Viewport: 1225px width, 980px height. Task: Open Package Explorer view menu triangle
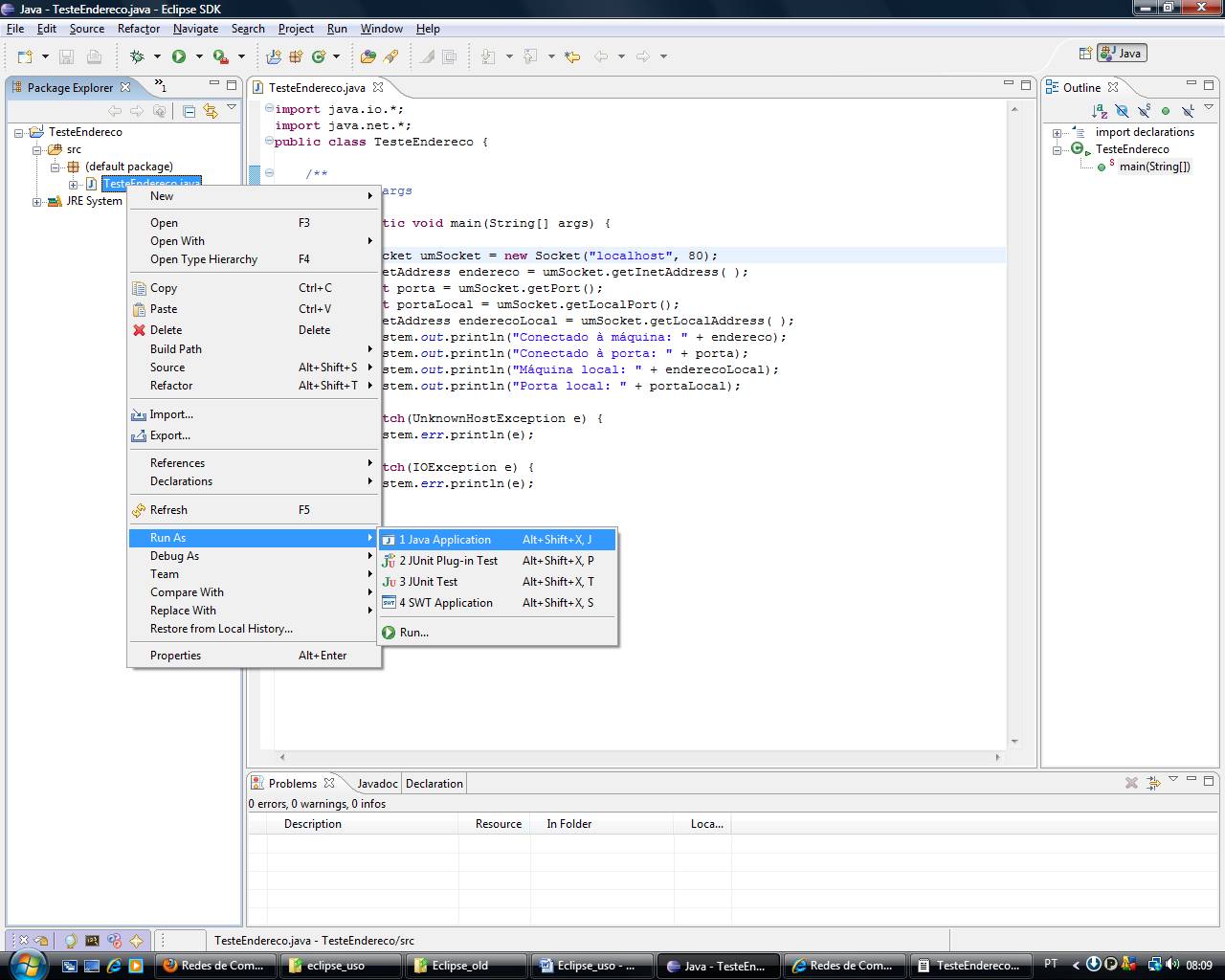pyautogui.click(x=232, y=108)
